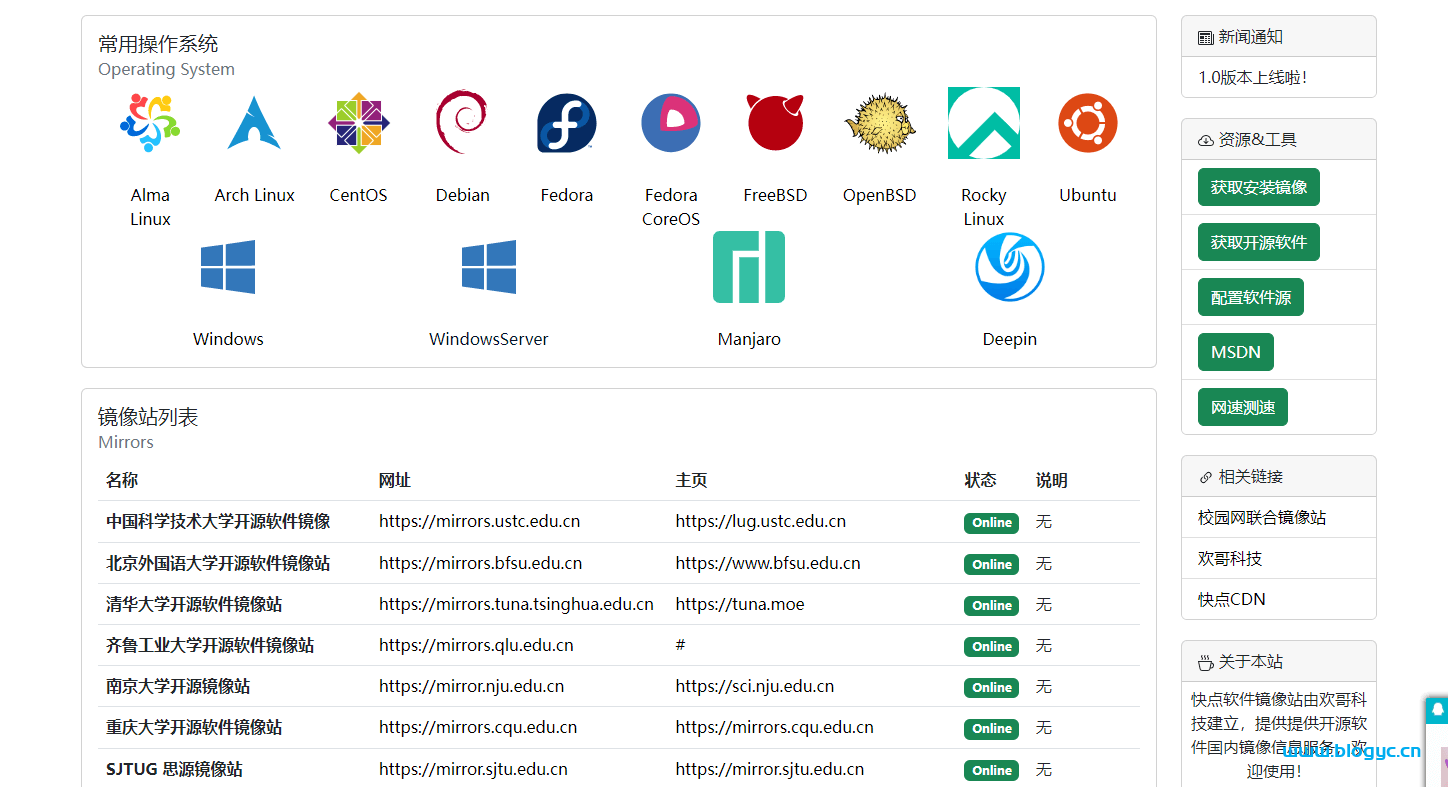Open the FreeBSD devil logo
This screenshot has height=787, width=1448.
pyautogui.click(x=775, y=123)
